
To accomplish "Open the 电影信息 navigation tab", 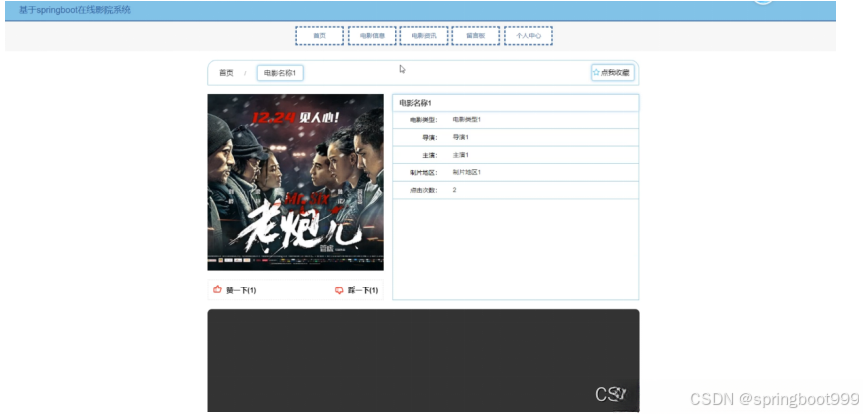I will (x=372, y=36).
